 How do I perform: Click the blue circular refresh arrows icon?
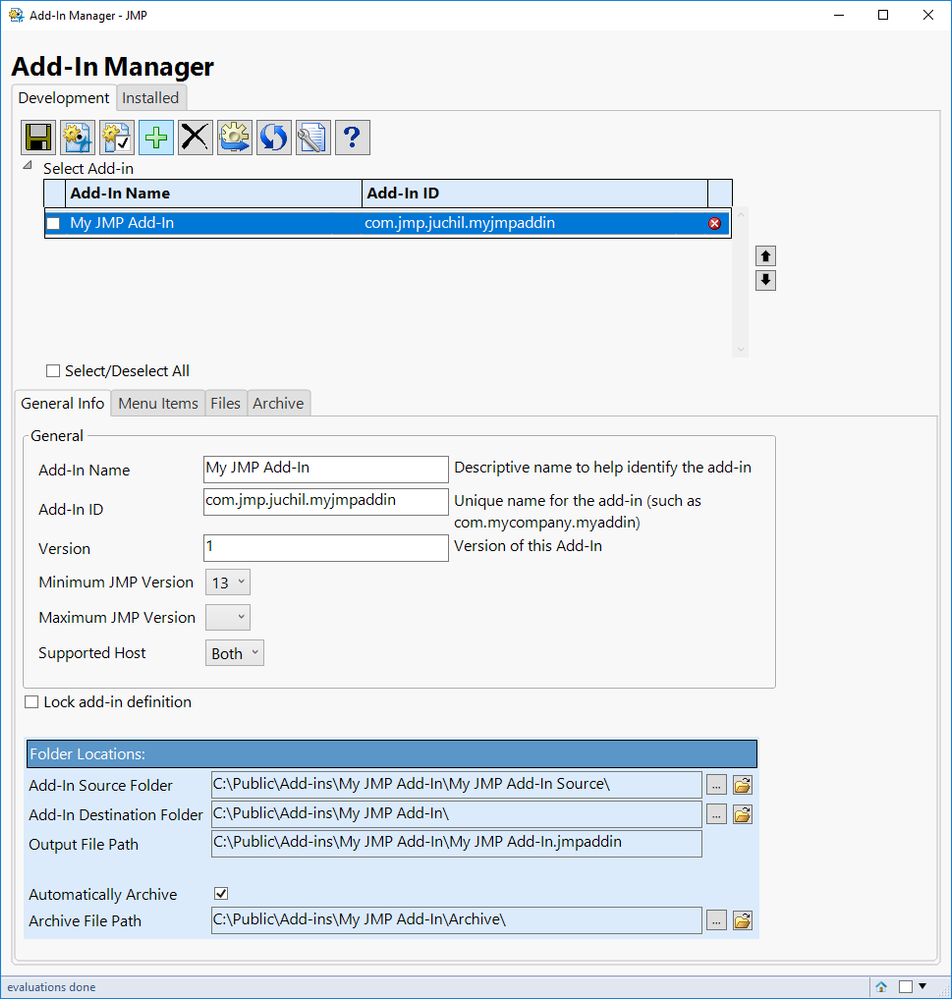(x=274, y=137)
